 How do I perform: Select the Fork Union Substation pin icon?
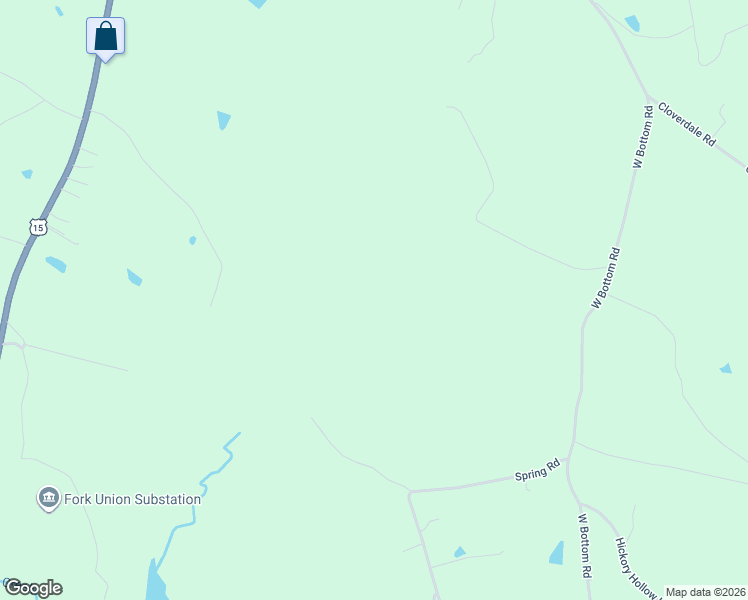pyautogui.click(x=48, y=498)
